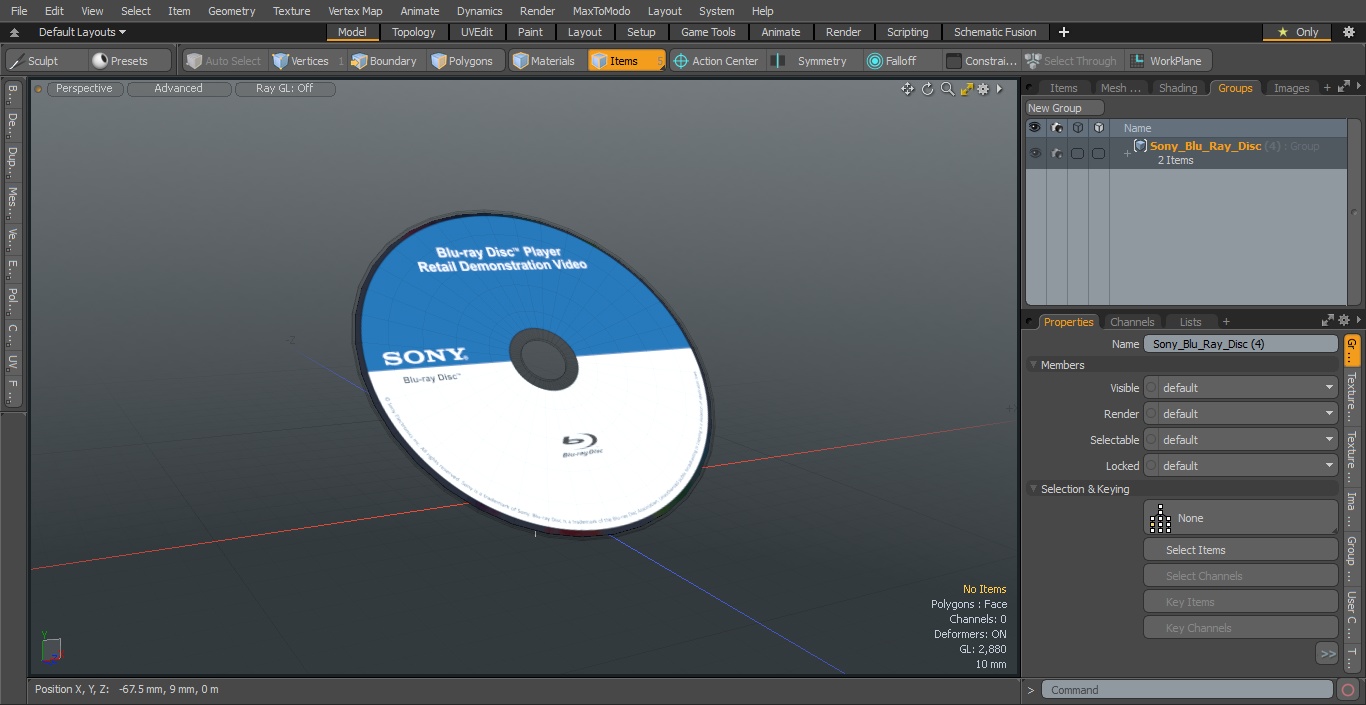
Task: Switch to the Channels tab
Action: coord(1132,321)
